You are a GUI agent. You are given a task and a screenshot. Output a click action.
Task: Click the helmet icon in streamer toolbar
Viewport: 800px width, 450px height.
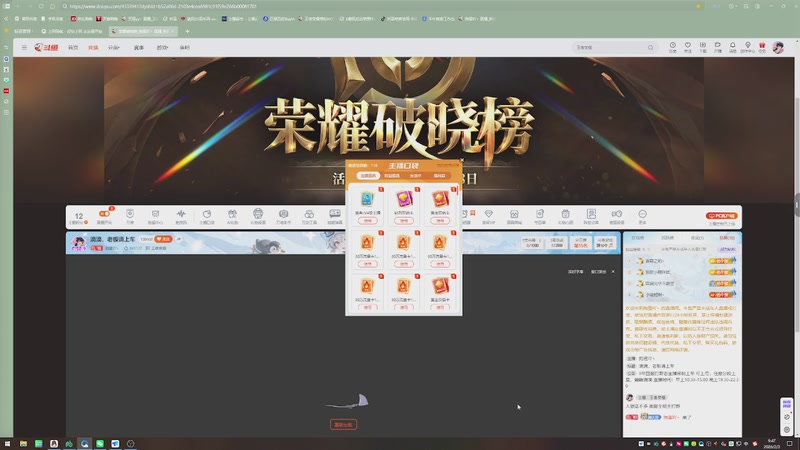(x=258, y=216)
